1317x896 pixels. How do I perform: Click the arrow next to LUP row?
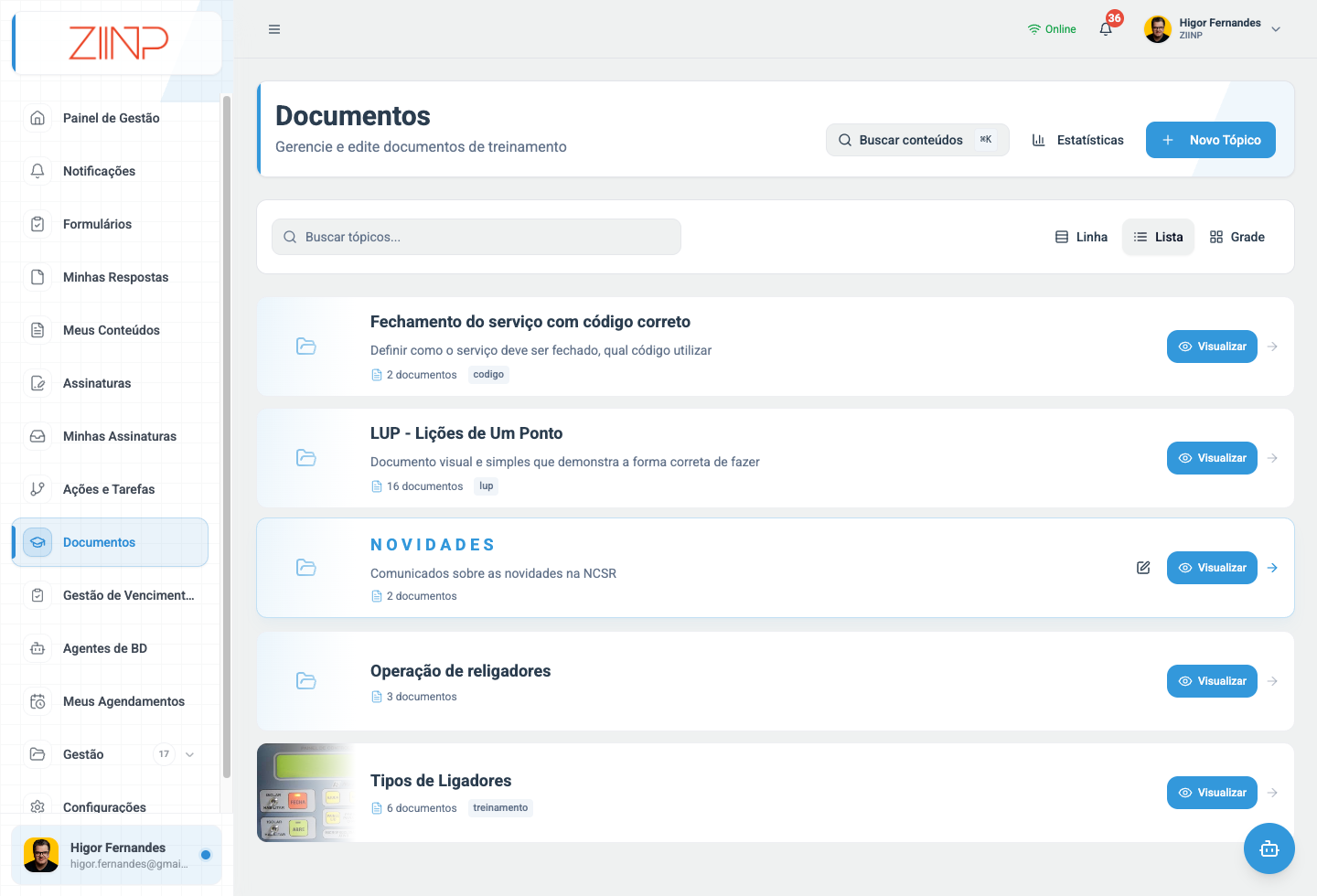pos(1273,458)
